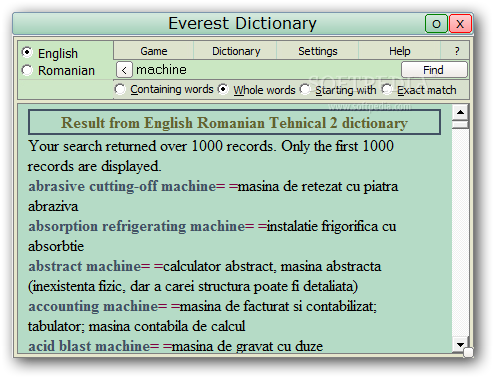Image resolution: width=494 pixels, height=378 pixels.
Task: Click the Everest Dictionary title bar text
Action: pos(242,23)
